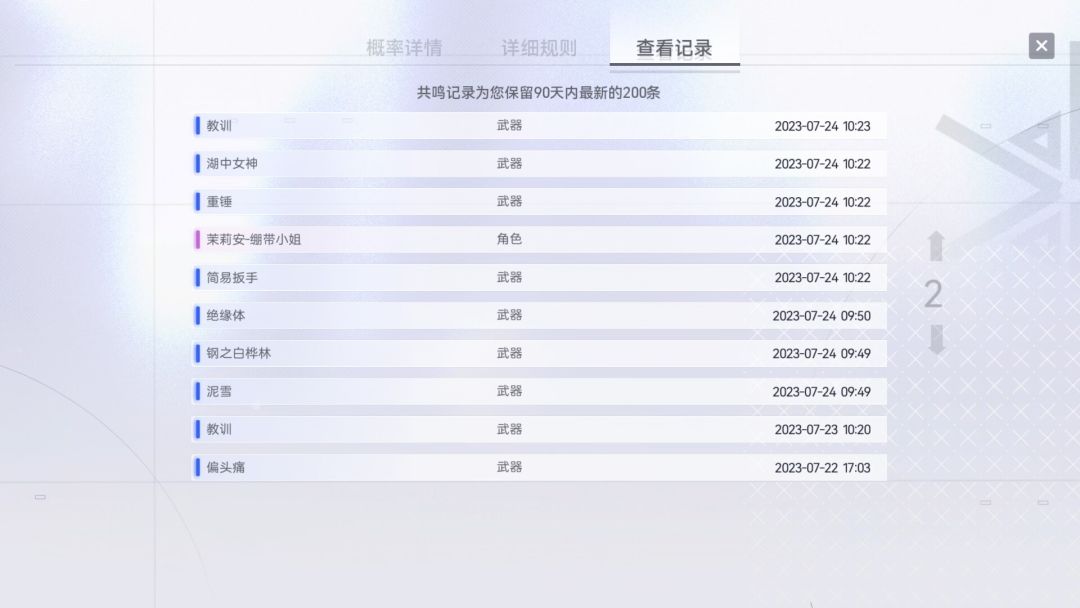Click 武器 label in 绝缘体 row

[x=509, y=315]
